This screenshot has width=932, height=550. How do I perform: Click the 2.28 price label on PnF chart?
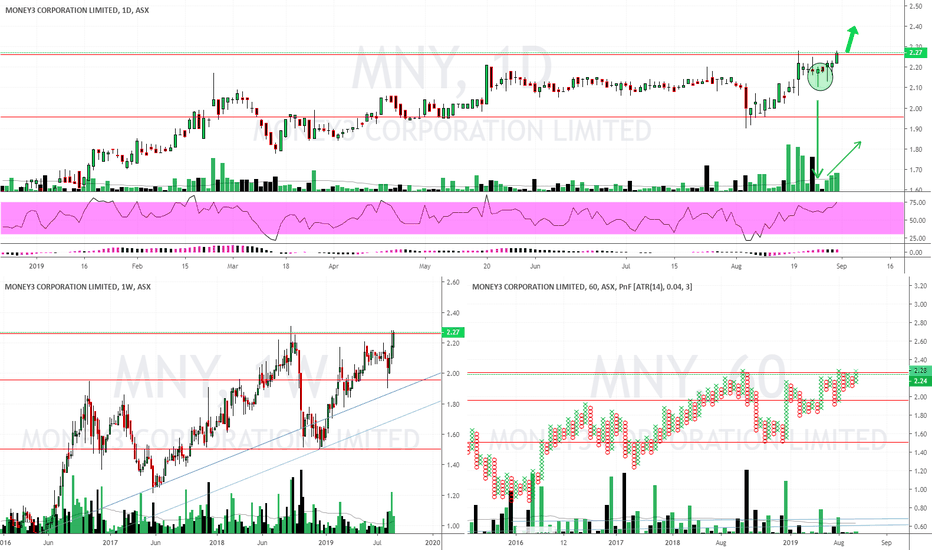920,371
